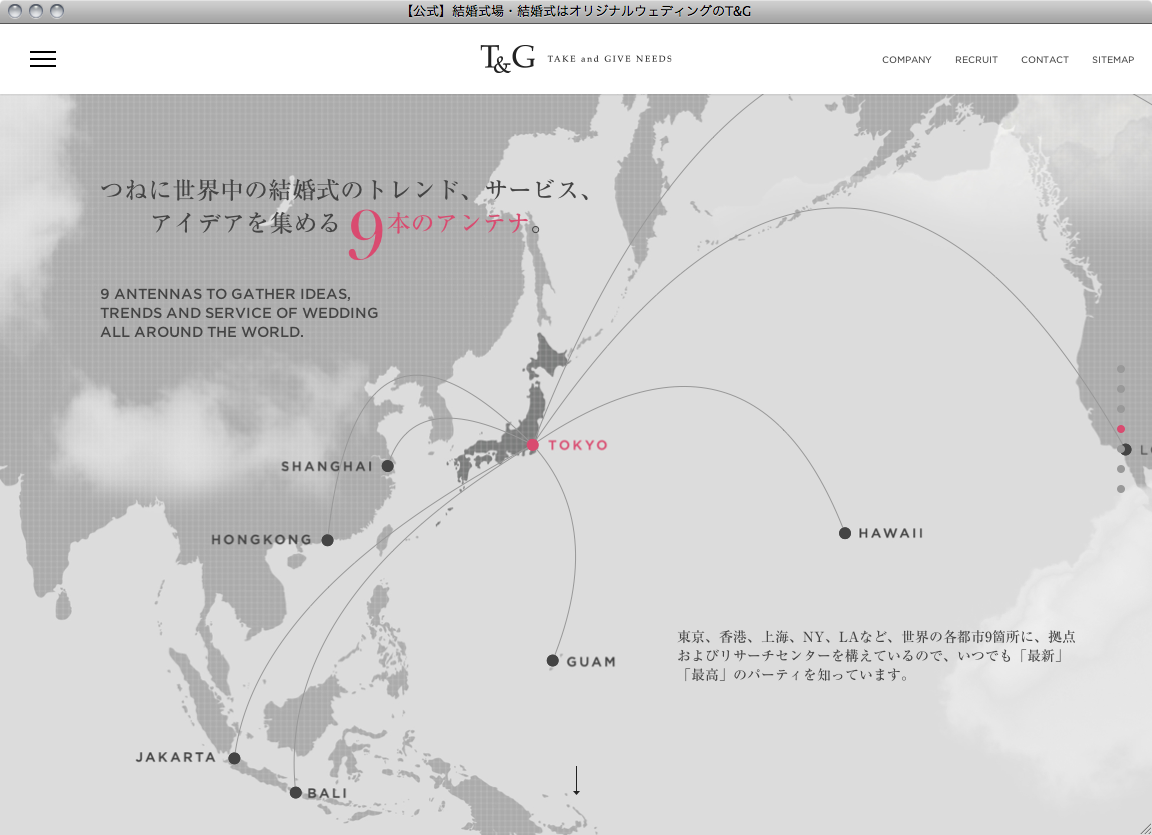Select the Shanghai location dot
The height and width of the screenshot is (835, 1152).
tap(388, 466)
